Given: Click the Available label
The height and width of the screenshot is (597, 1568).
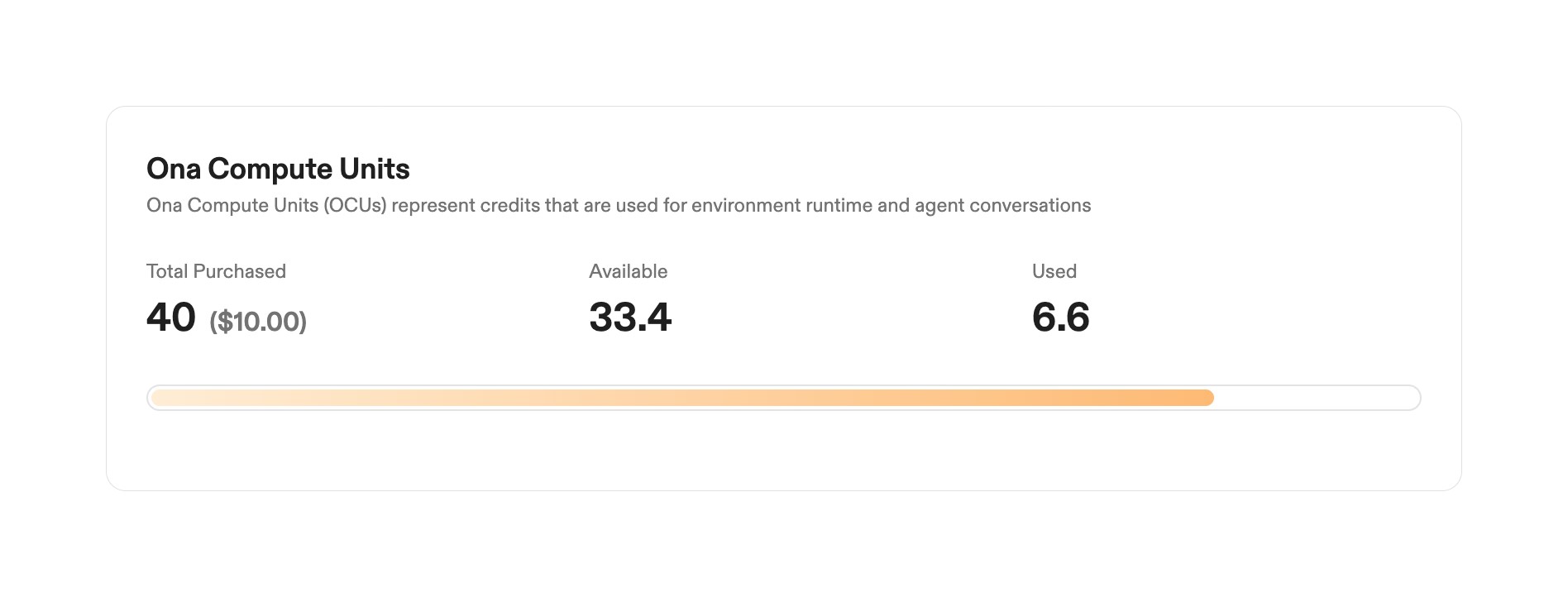Looking at the screenshot, I should coord(628,271).
